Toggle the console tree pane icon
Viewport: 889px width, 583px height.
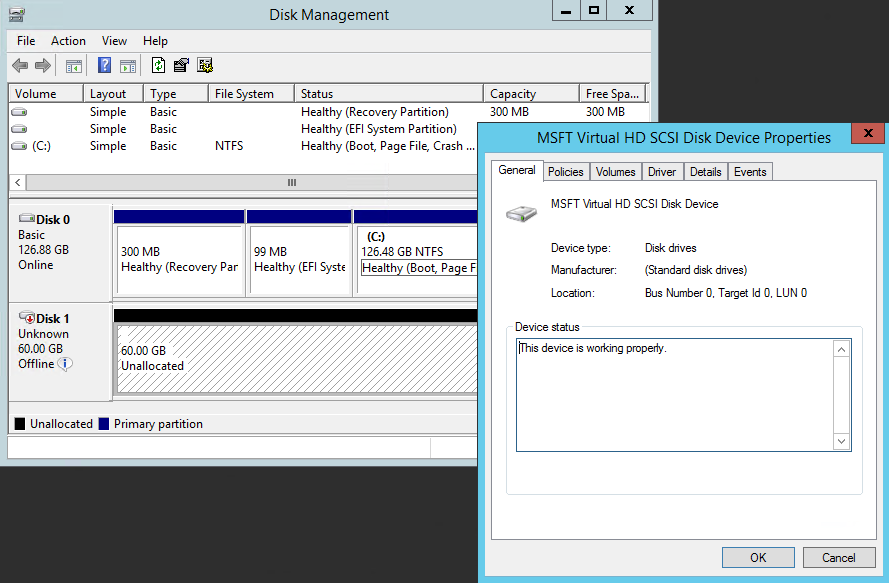[x=74, y=66]
